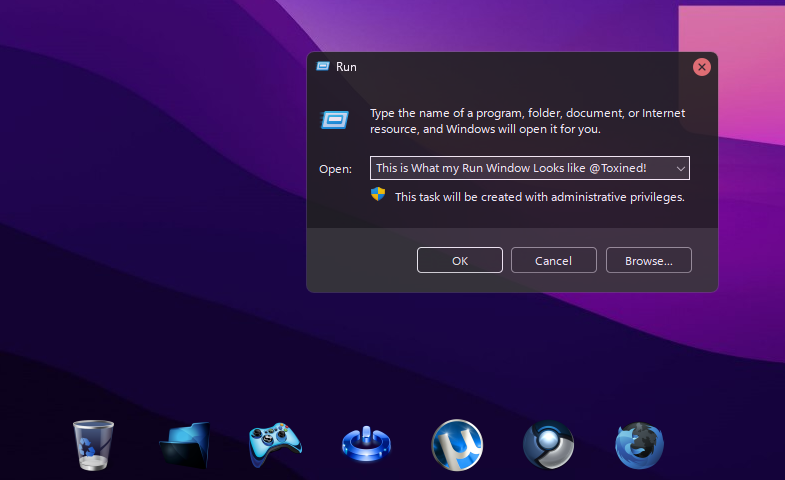Click the large Run icon beside the description
The height and width of the screenshot is (480, 785).
click(x=334, y=120)
